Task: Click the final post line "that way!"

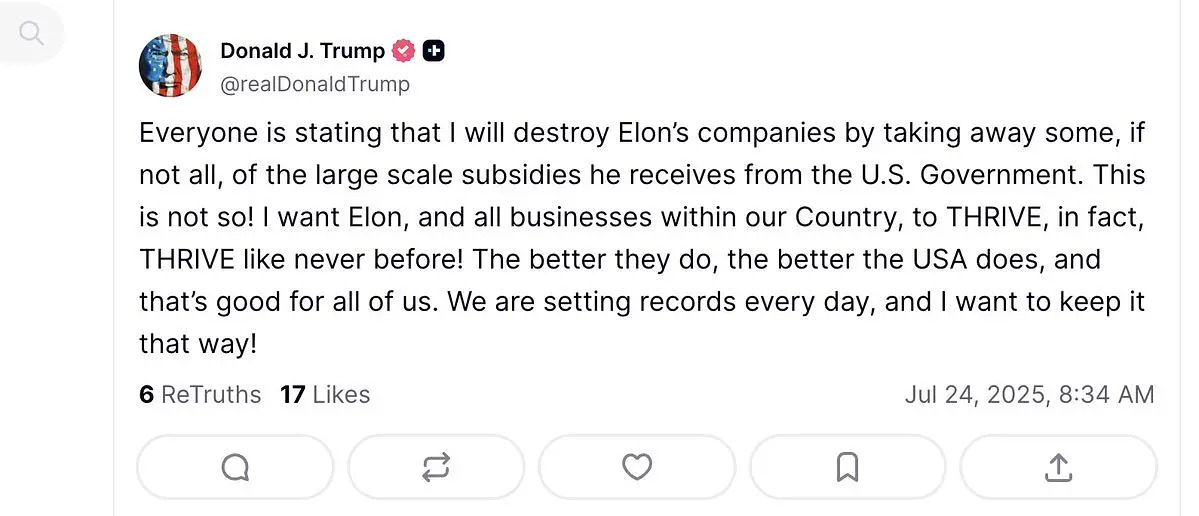Action: click(198, 344)
